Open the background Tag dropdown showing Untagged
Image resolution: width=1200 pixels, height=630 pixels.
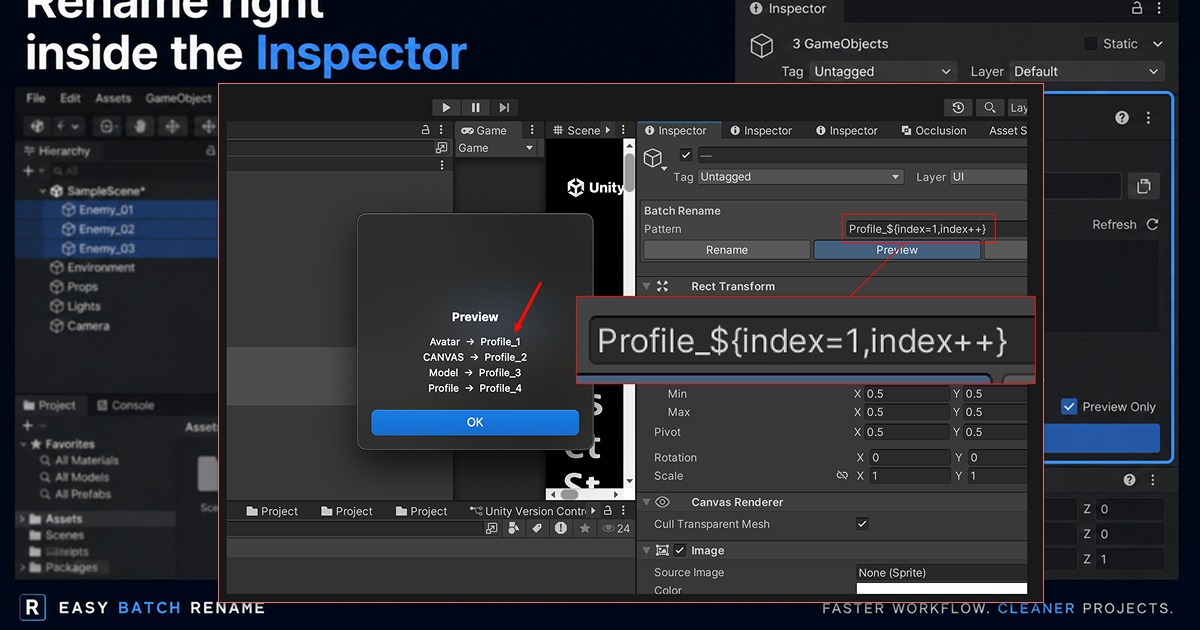tap(883, 72)
